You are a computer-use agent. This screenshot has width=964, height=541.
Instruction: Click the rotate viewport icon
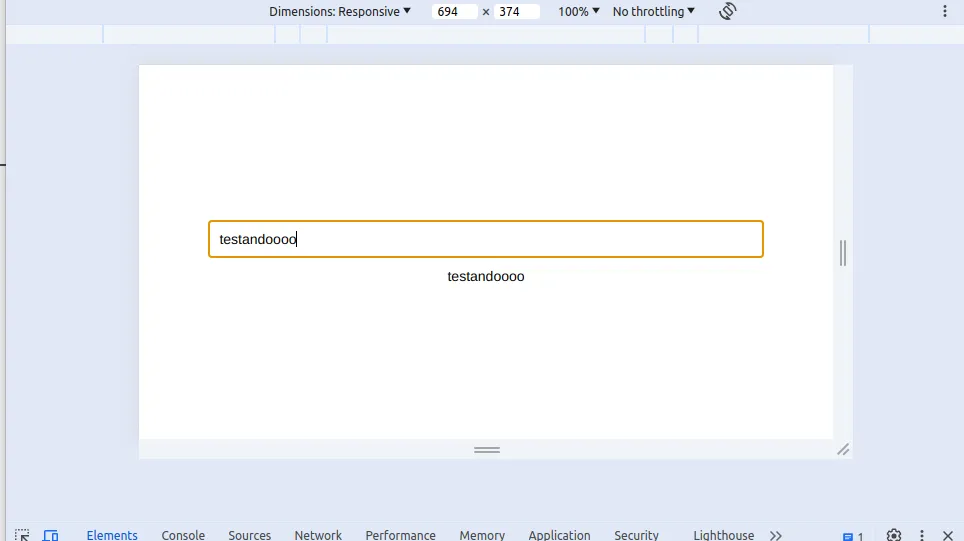727,11
